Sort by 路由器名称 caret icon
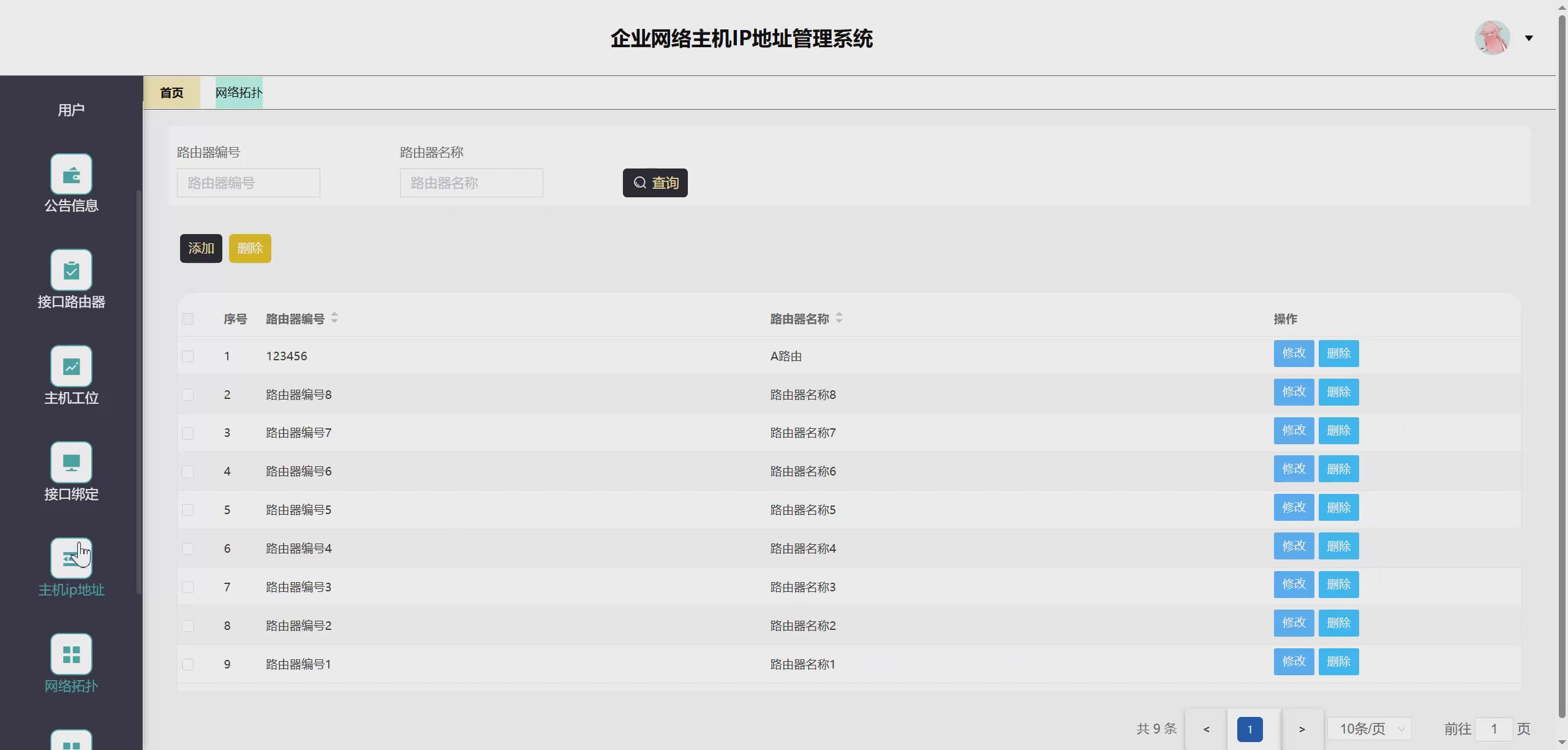The image size is (1568, 750). 839,318
